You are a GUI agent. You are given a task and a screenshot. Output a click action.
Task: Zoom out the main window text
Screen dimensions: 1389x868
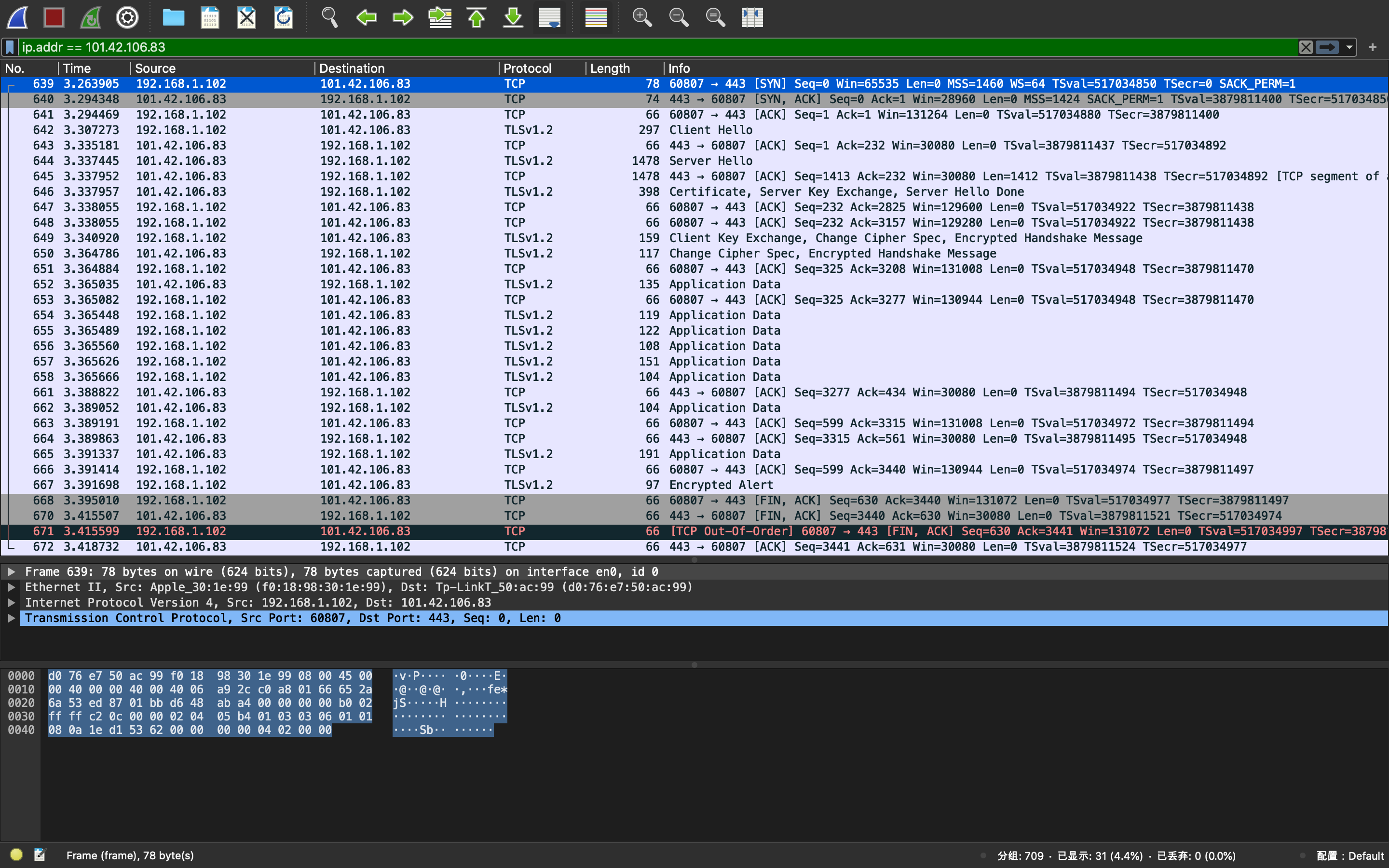tap(679, 17)
